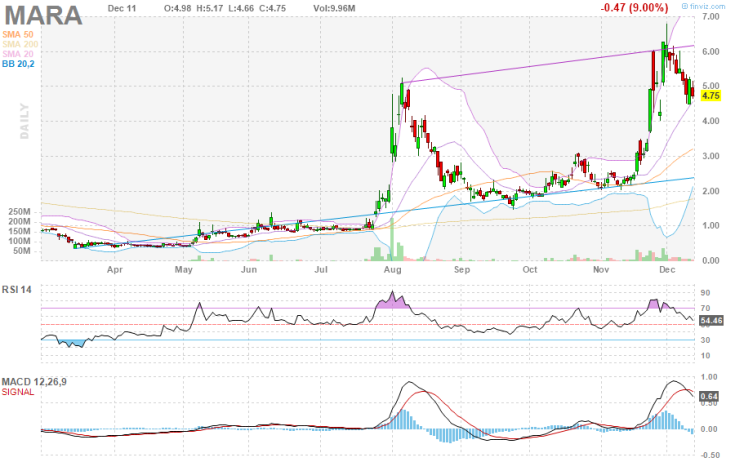Click the 6.00 price axis label

(x=711, y=52)
